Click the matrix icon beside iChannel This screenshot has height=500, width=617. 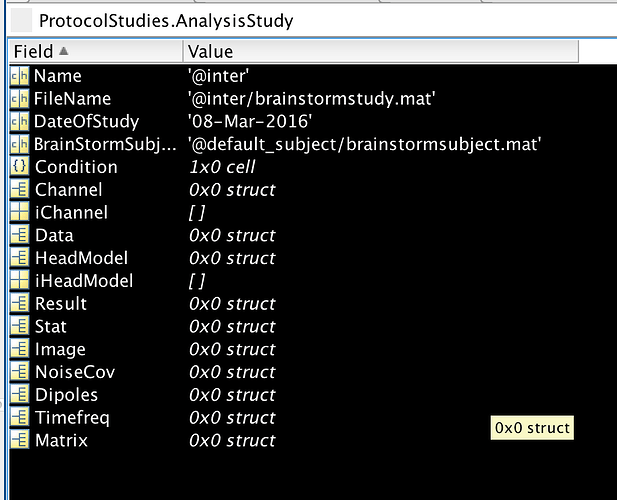pyautogui.click(x=19, y=213)
